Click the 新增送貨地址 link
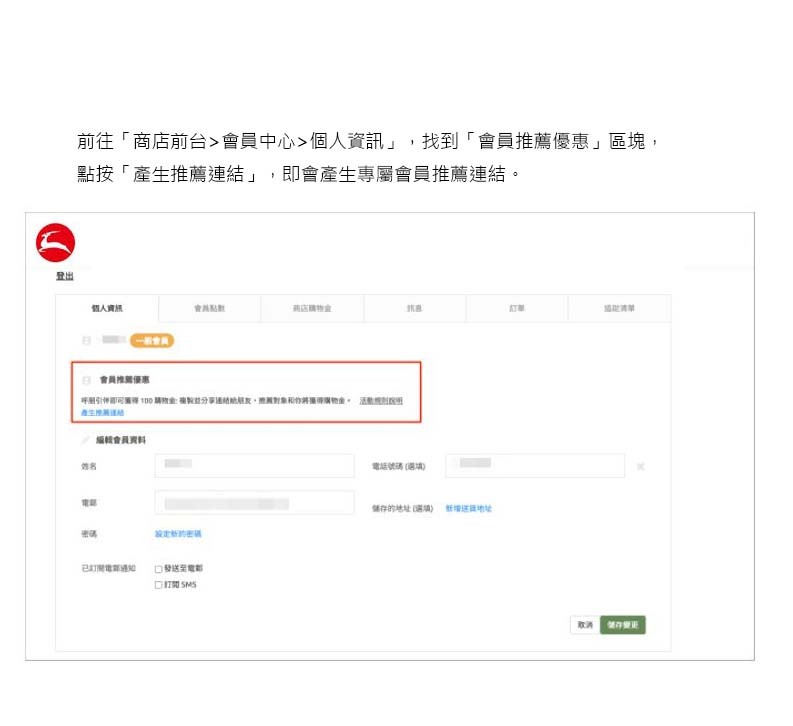The width and height of the screenshot is (793, 726). tap(468, 509)
